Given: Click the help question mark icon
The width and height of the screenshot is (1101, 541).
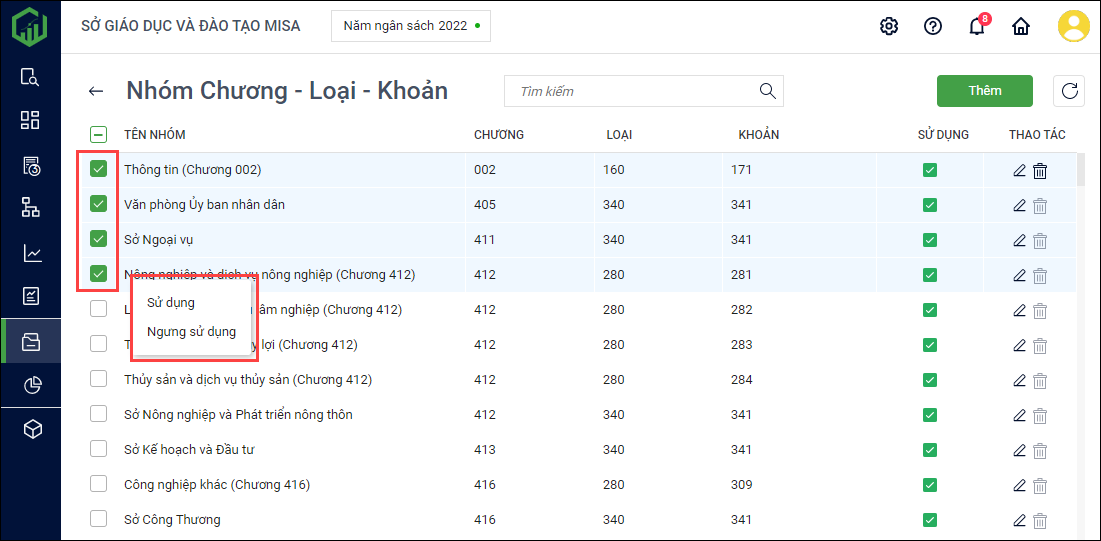Looking at the screenshot, I should click(933, 26).
